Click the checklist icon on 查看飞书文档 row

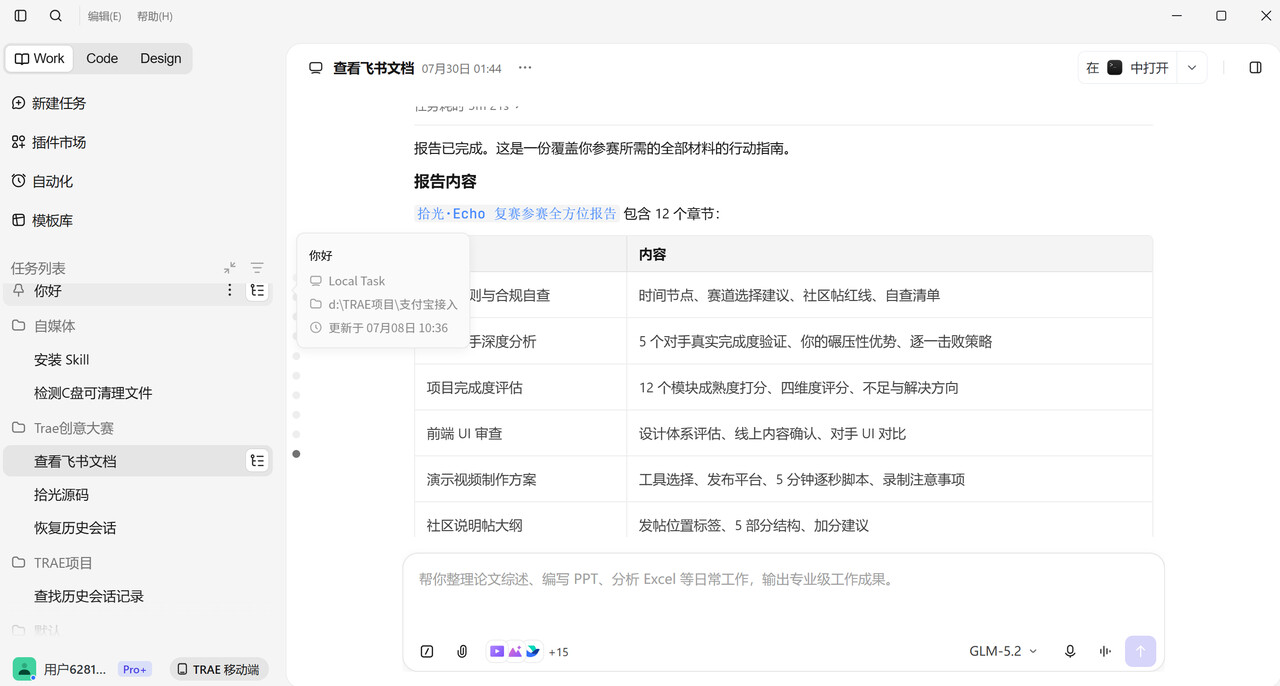pyautogui.click(x=258, y=461)
